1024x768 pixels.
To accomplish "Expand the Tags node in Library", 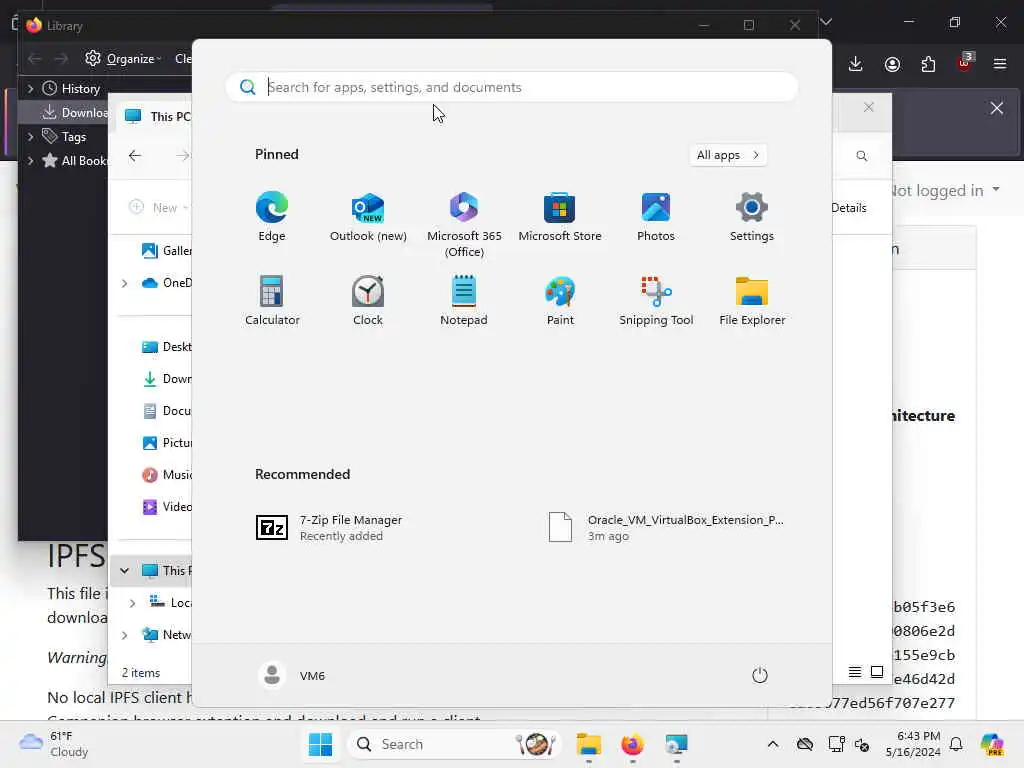I will coord(30,136).
